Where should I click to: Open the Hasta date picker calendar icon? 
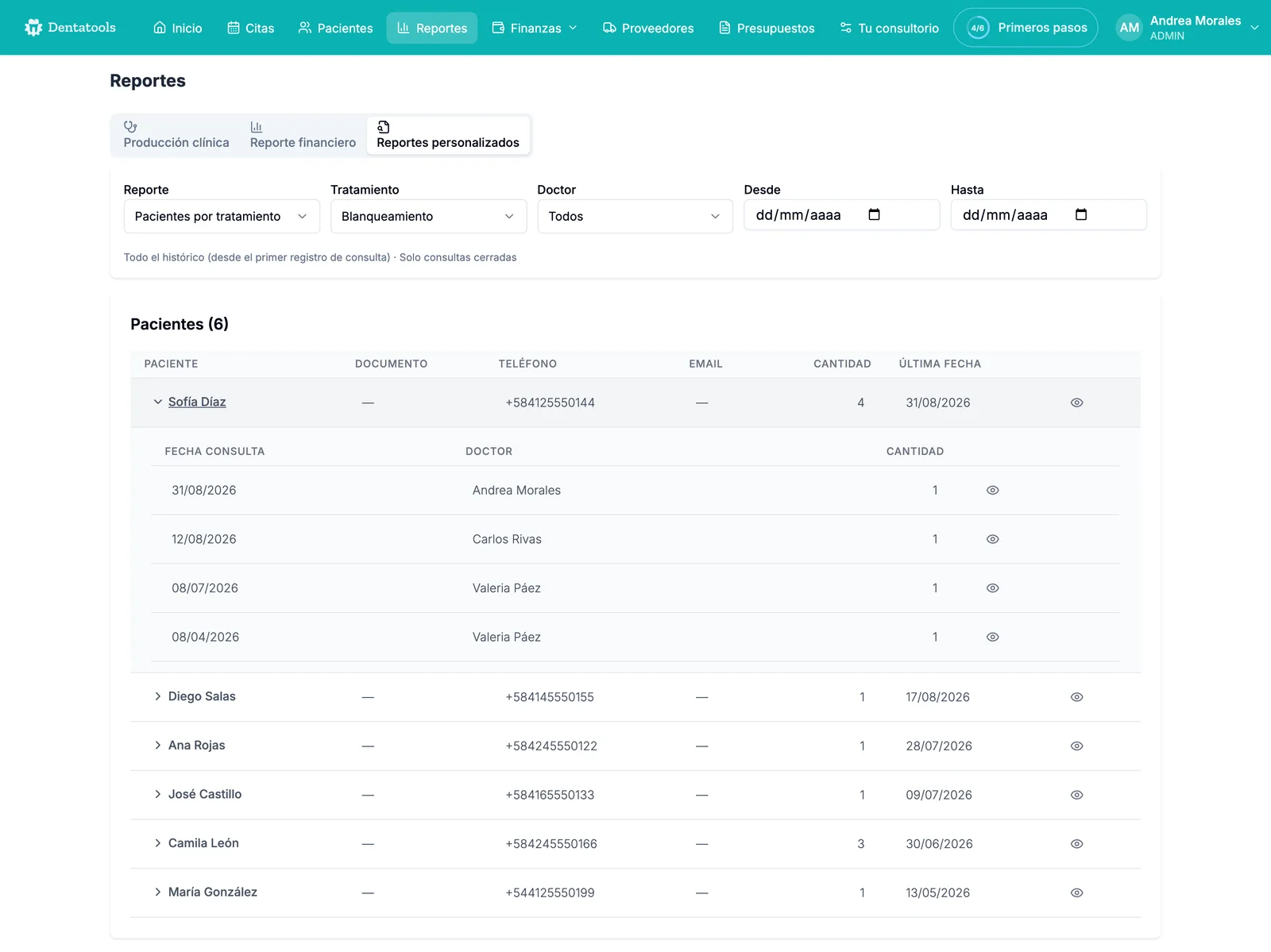[1081, 214]
